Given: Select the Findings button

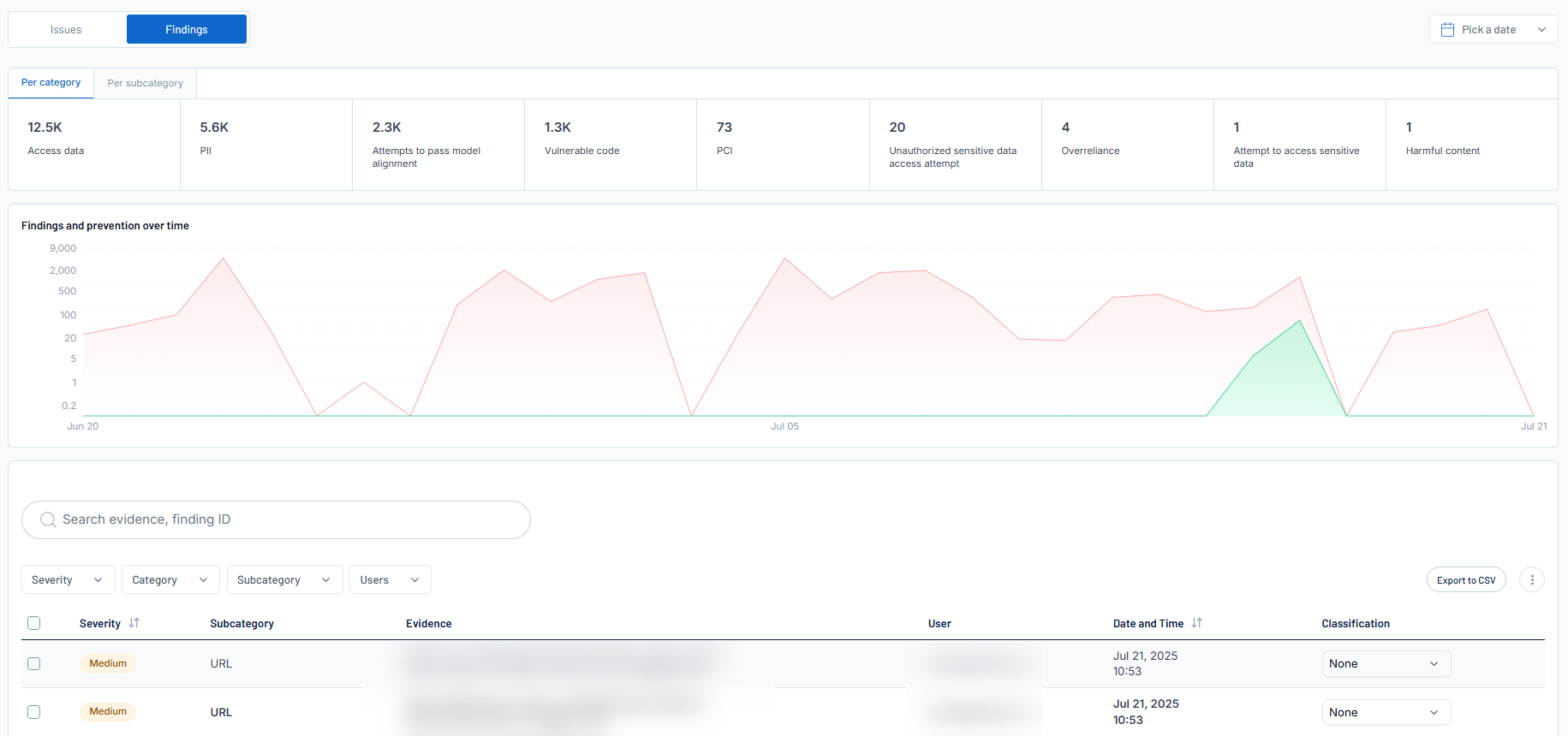Looking at the screenshot, I should 186,30.
